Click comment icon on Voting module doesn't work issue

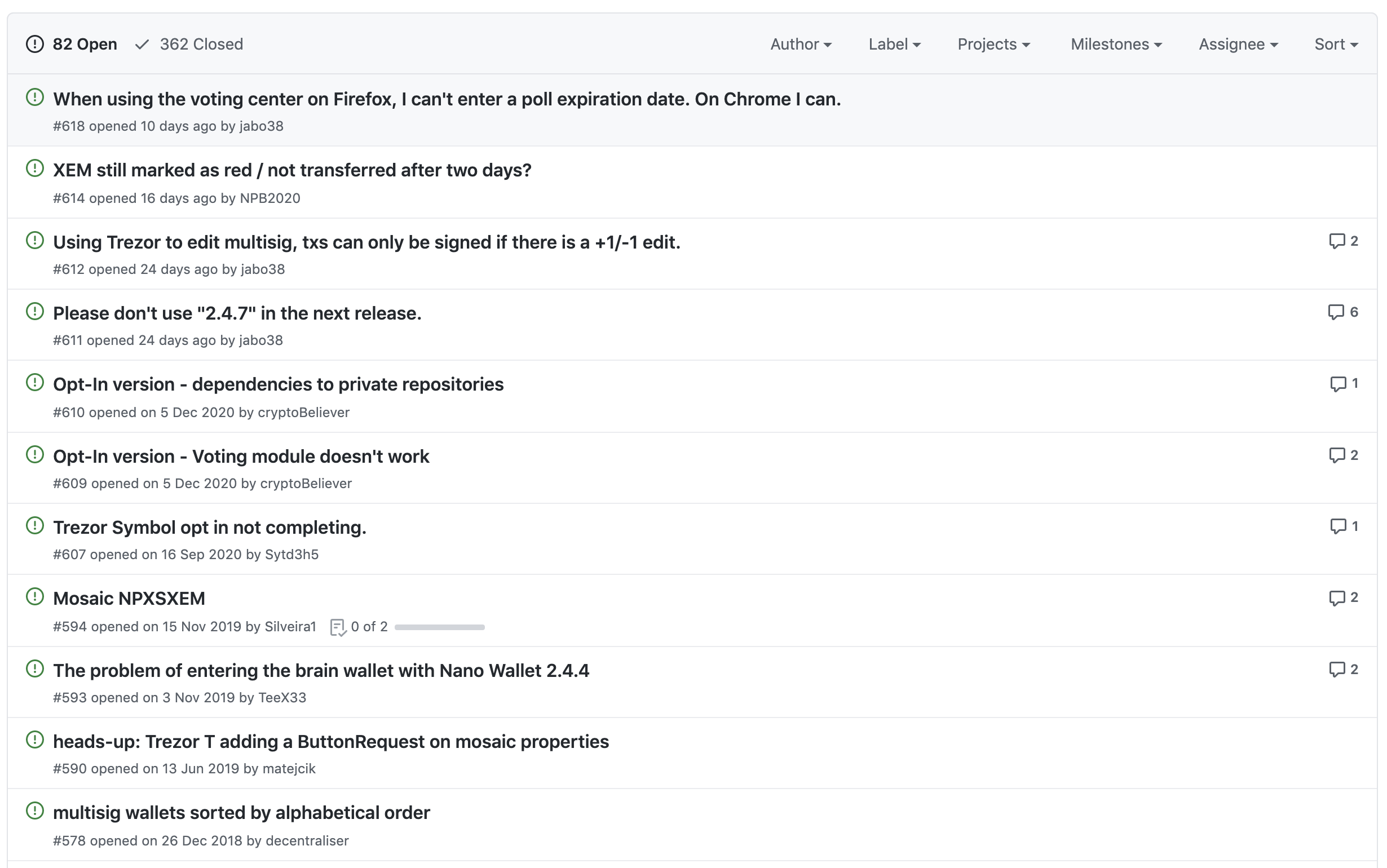(1336, 455)
